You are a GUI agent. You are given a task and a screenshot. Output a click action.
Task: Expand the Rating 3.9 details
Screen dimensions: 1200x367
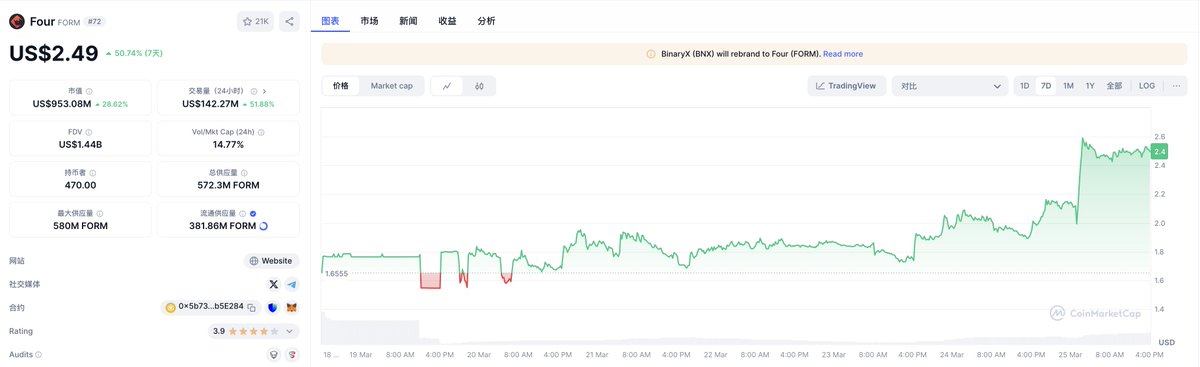(291, 331)
